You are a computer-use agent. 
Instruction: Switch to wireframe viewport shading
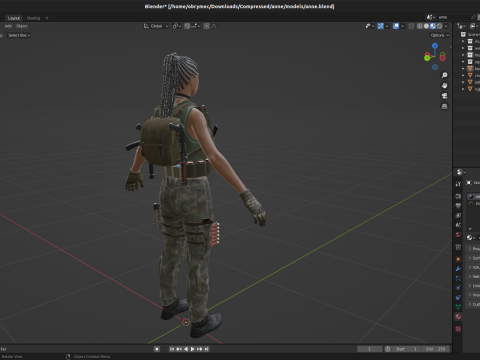[420, 26]
